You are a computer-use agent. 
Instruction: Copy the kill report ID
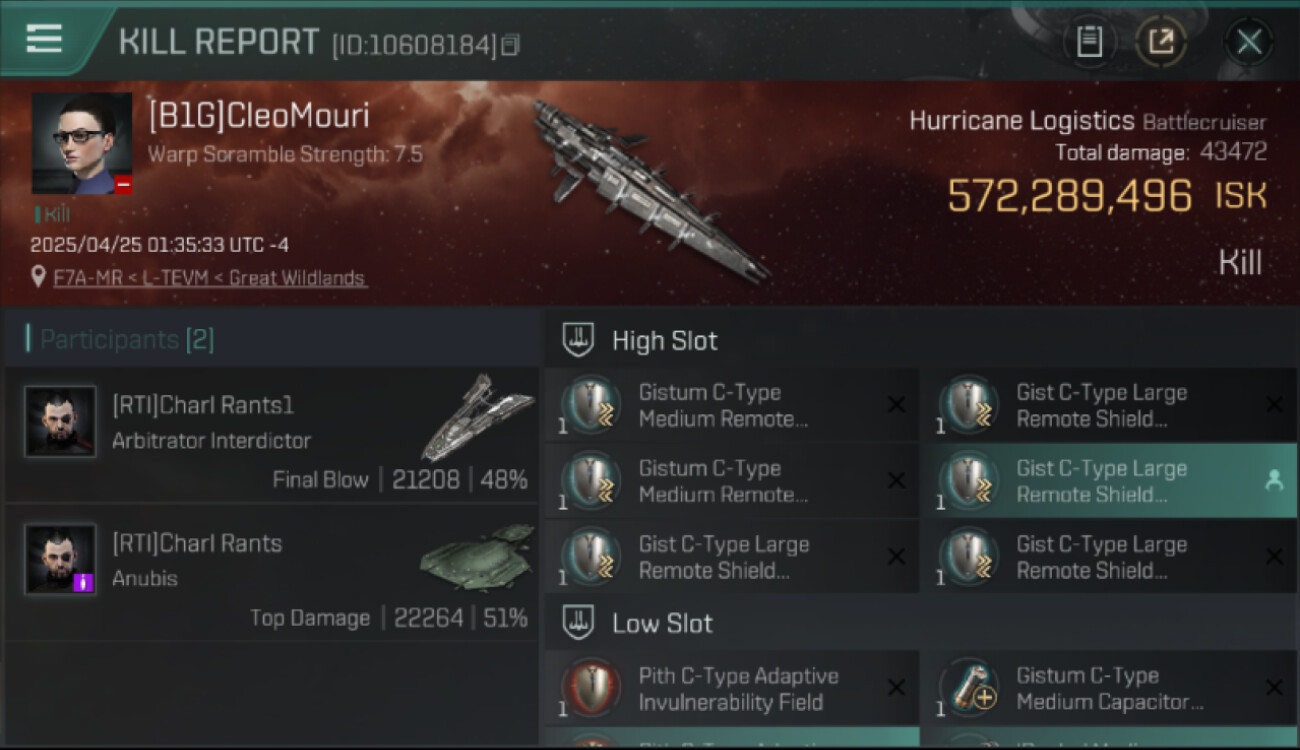click(511, 45)
